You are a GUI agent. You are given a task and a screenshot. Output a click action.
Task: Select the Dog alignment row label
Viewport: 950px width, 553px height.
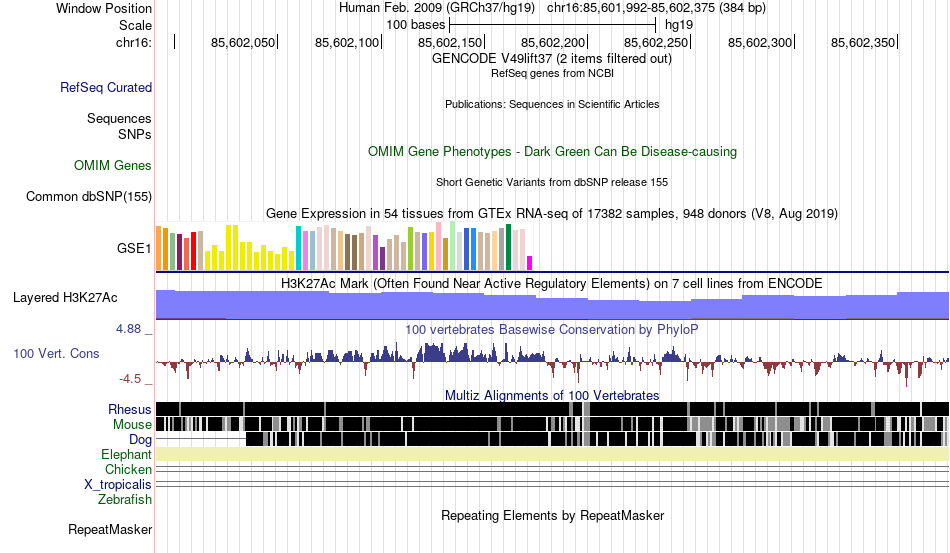point(140,440)
